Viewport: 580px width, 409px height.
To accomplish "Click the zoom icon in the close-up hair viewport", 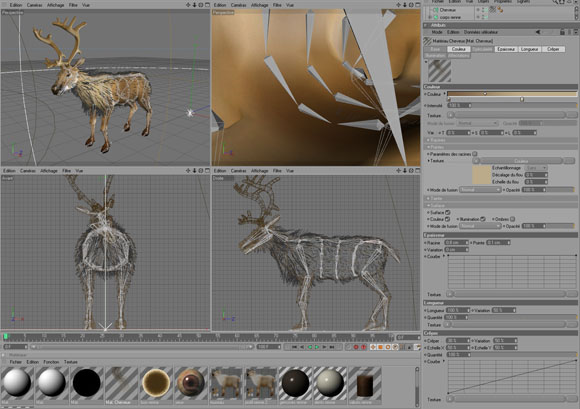I will click(405, 5).
